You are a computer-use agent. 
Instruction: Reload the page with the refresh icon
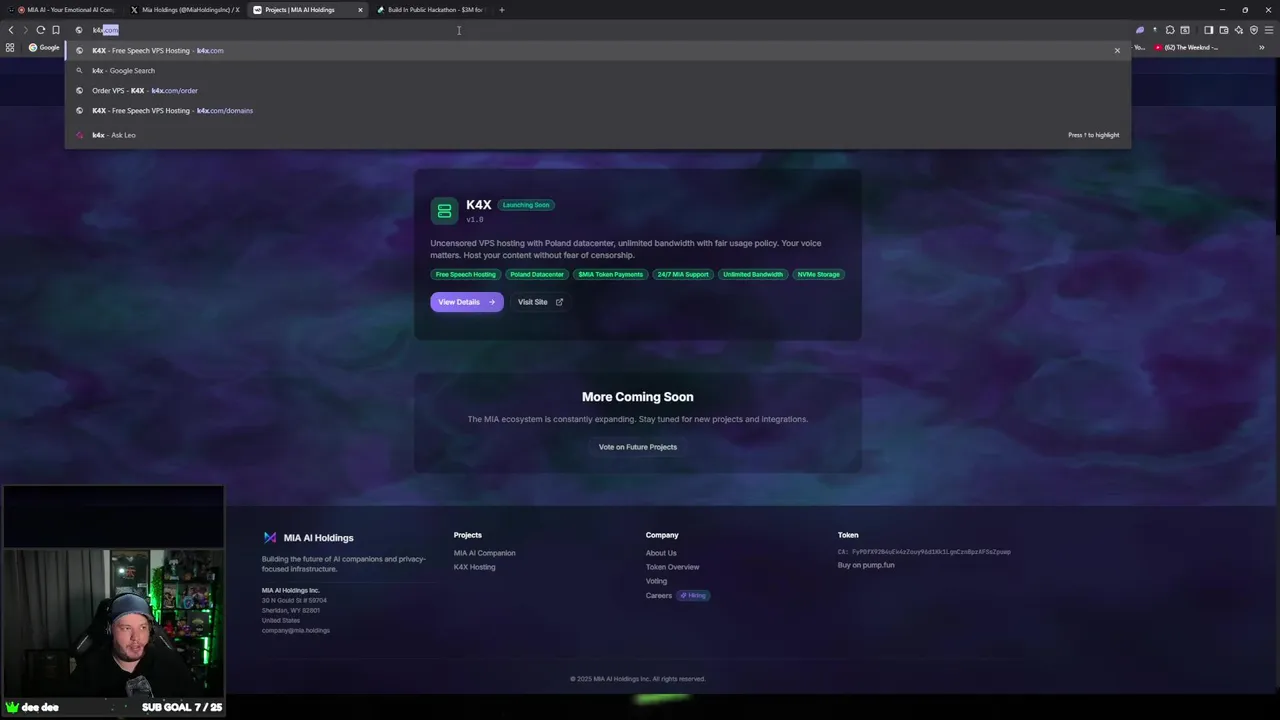(41, 30)
